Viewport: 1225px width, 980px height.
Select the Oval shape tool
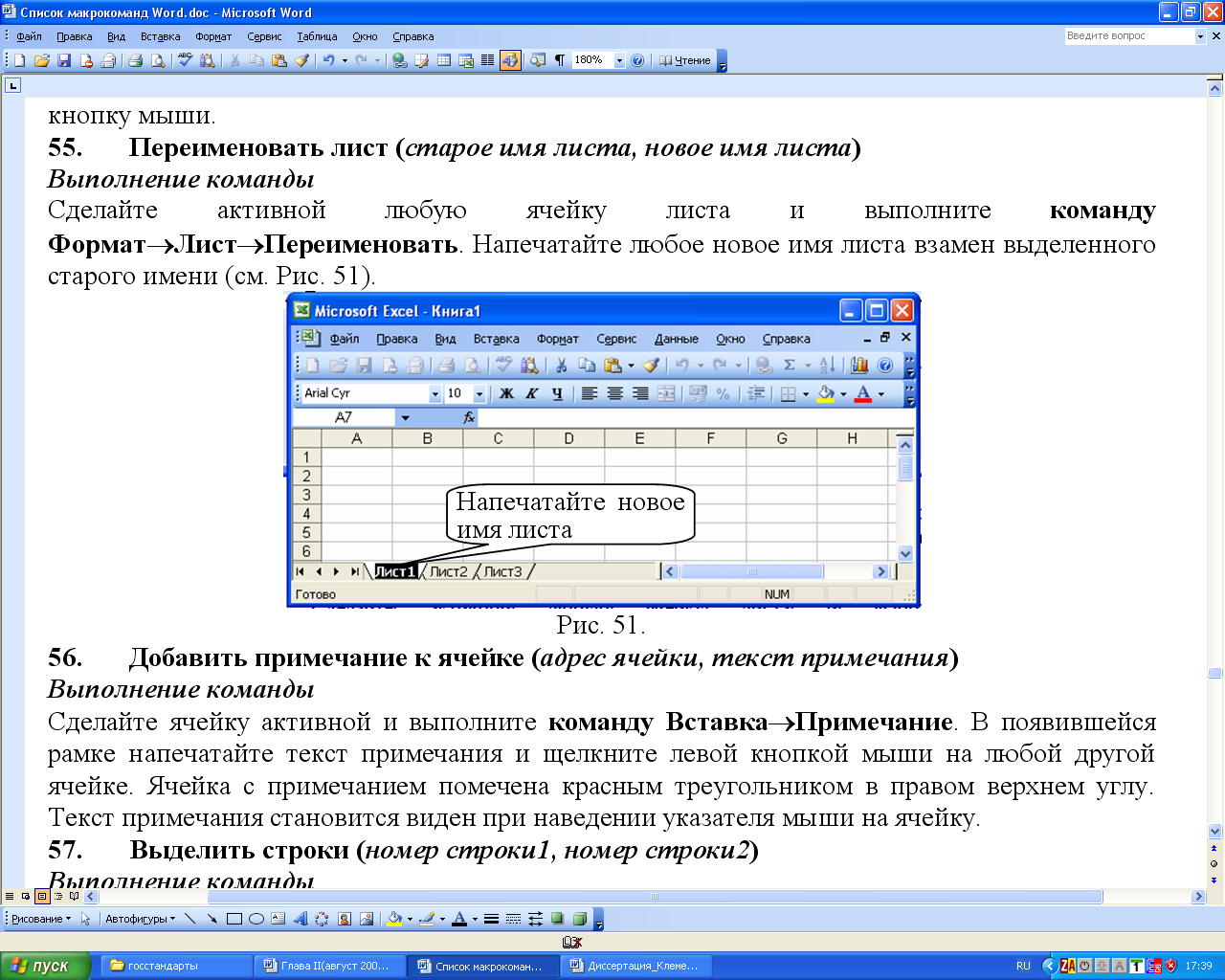coord(256,919)
